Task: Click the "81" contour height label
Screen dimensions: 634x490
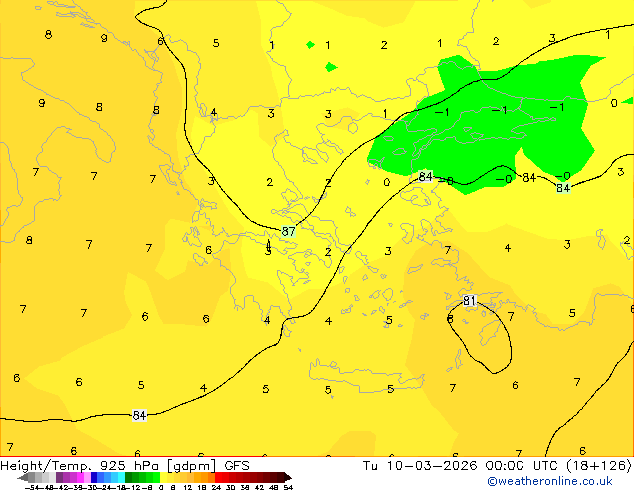Action: [x=469, y=300]
